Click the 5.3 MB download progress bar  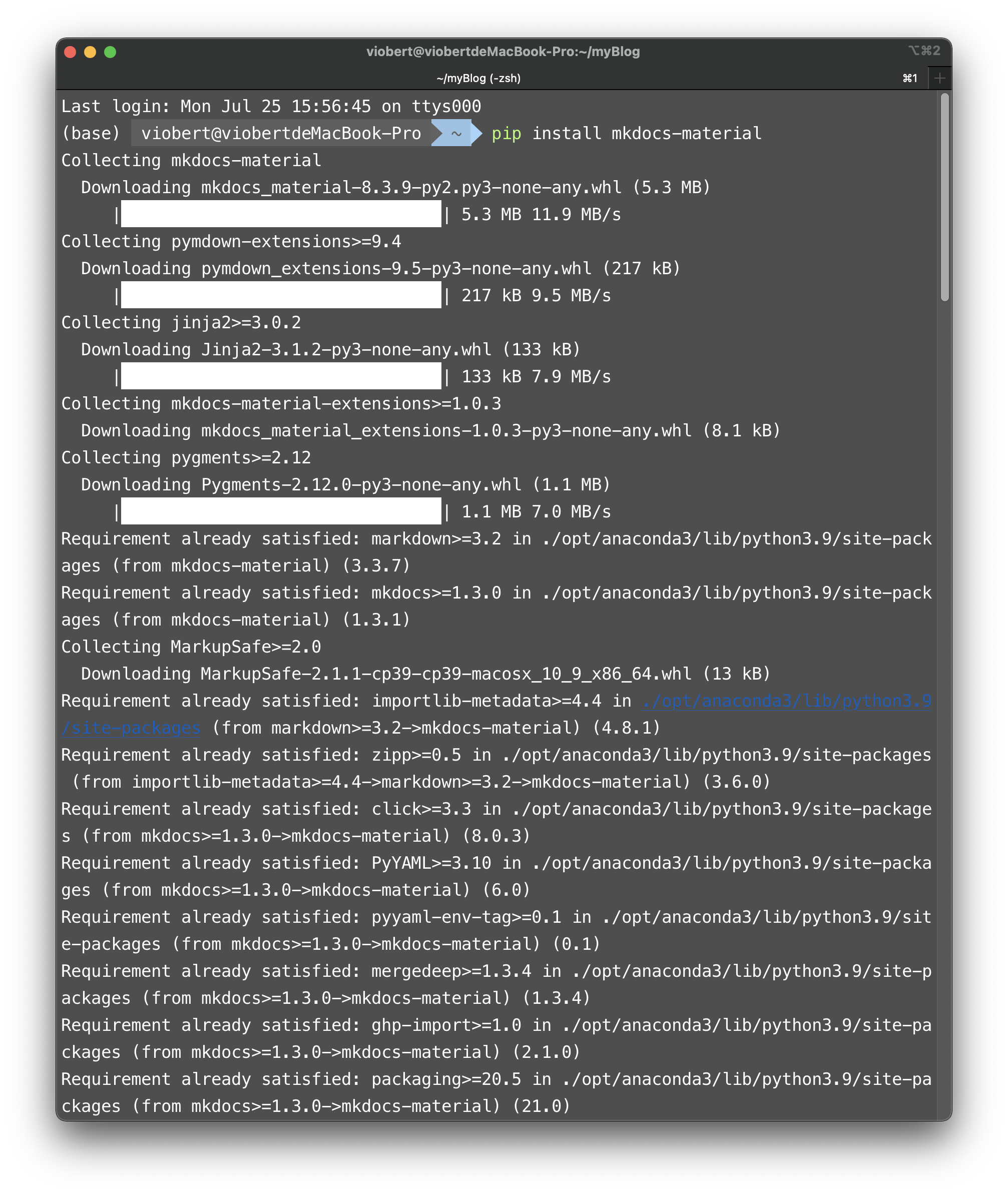(x=281, y=214)
